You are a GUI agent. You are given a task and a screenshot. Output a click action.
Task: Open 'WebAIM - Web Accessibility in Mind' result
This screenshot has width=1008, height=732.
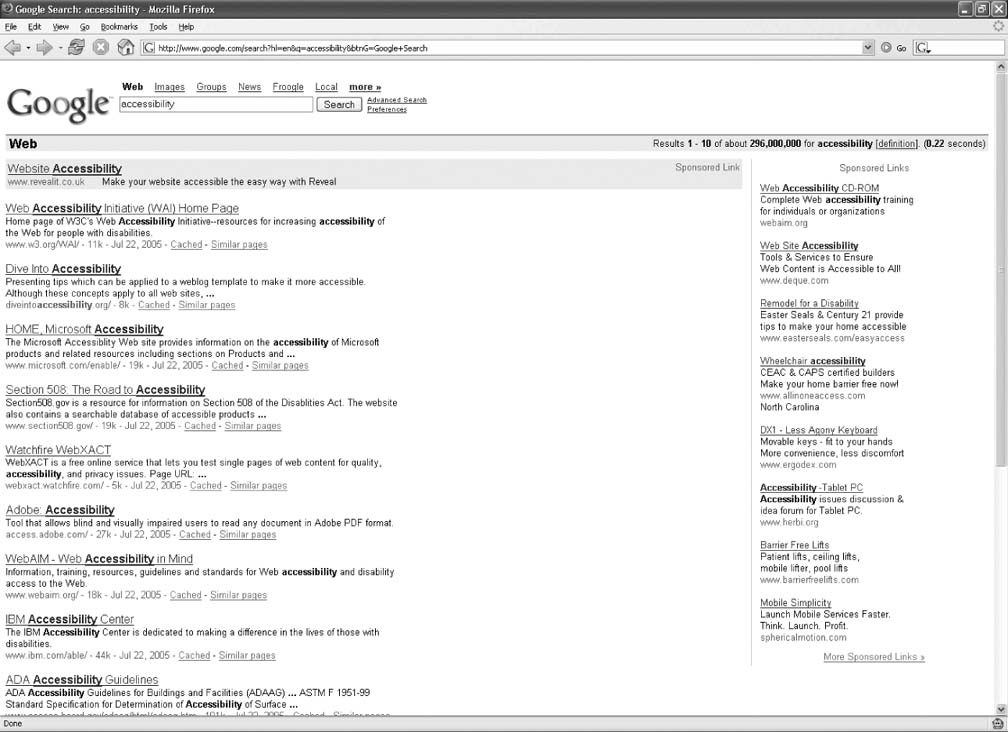(99, 559)
